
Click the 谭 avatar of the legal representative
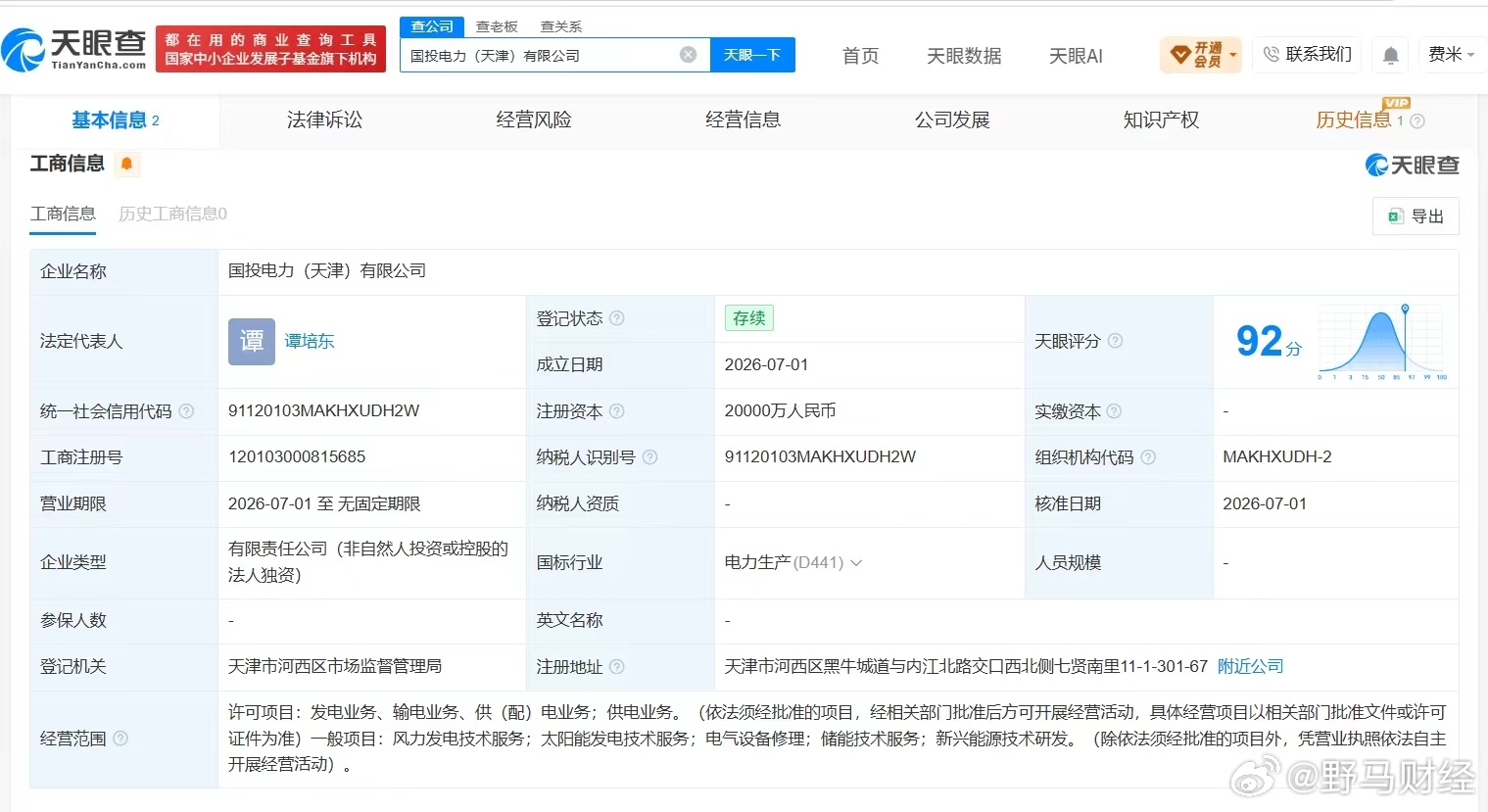click(x=252, y=342)
